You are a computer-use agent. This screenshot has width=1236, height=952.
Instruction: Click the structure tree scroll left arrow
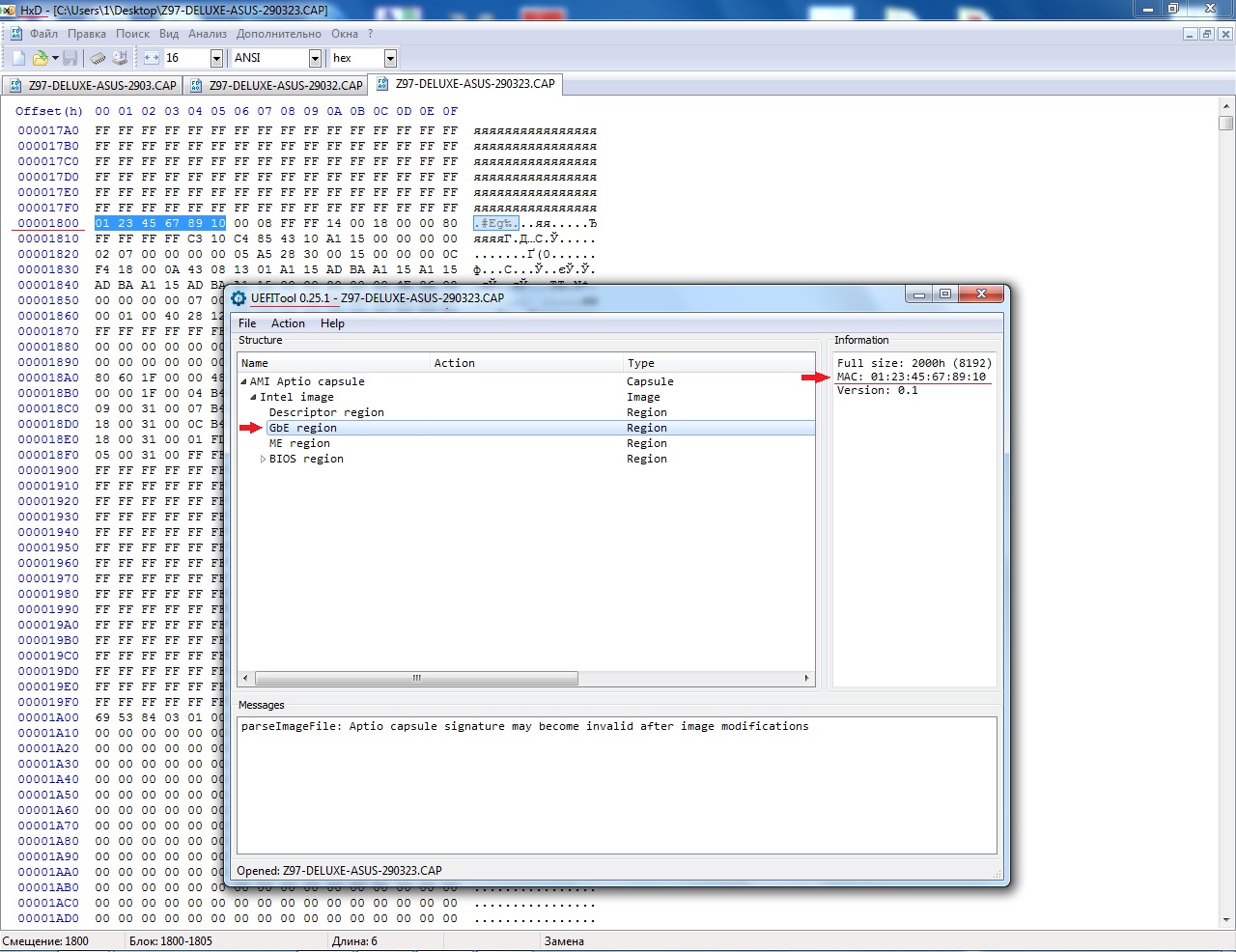coord(245,679)
